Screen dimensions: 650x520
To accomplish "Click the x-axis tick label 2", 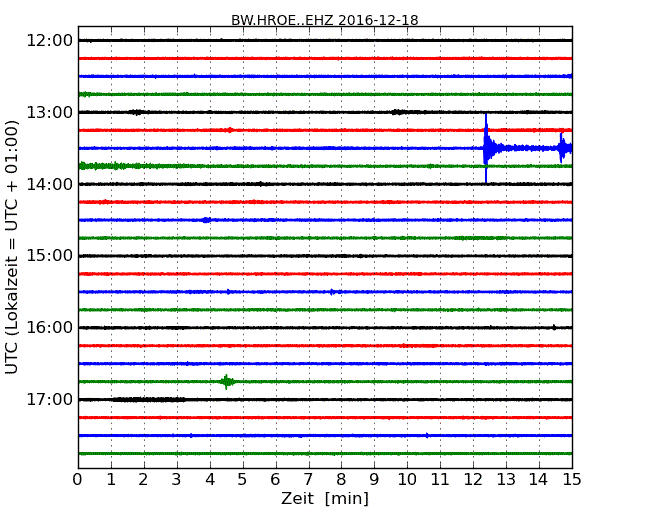I will coord(143,480).
